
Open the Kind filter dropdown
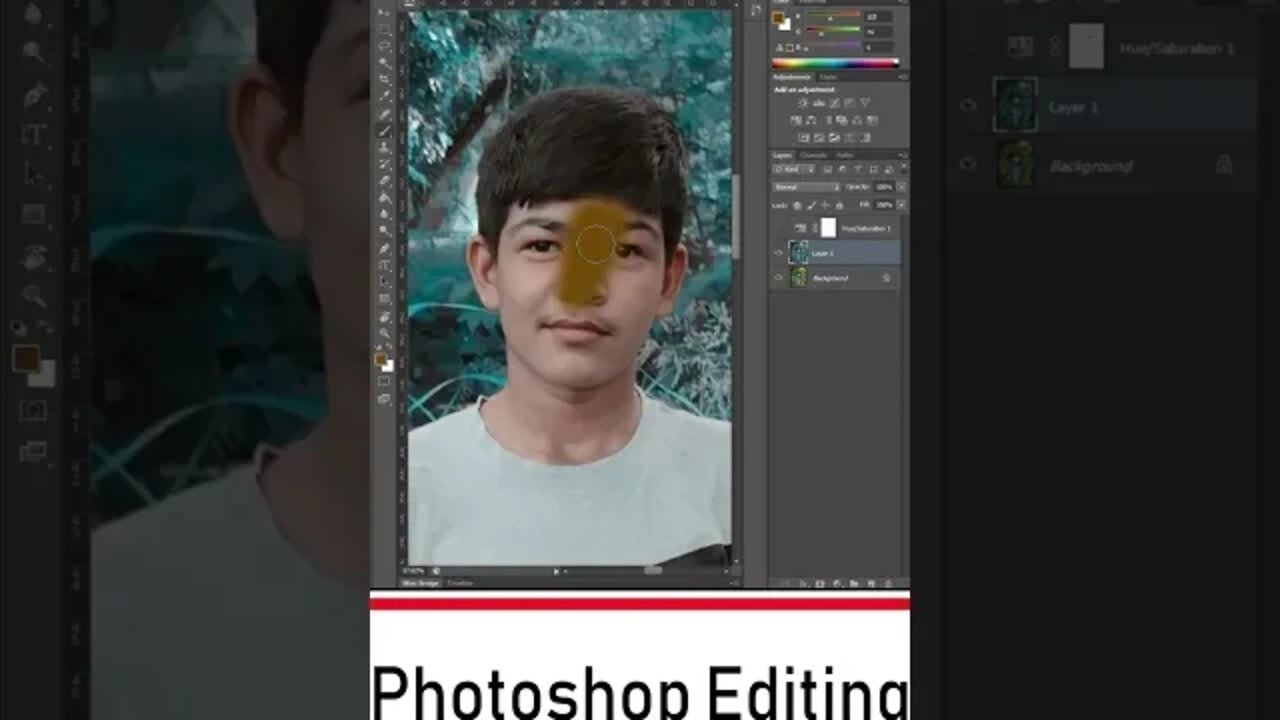pyautogui.click(x=794, y=169)
